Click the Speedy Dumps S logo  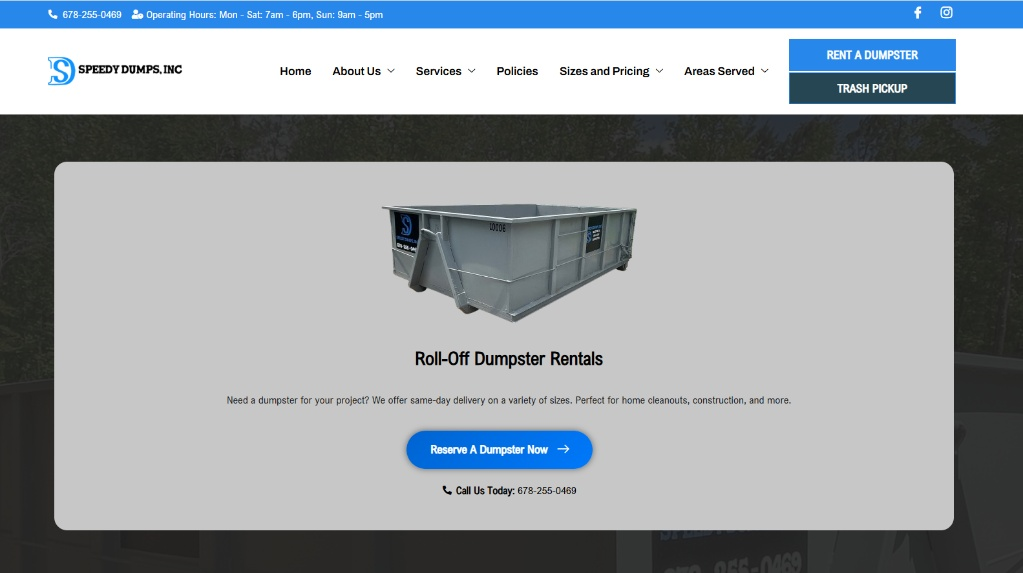pyautogui.click(x=61, y=70)
